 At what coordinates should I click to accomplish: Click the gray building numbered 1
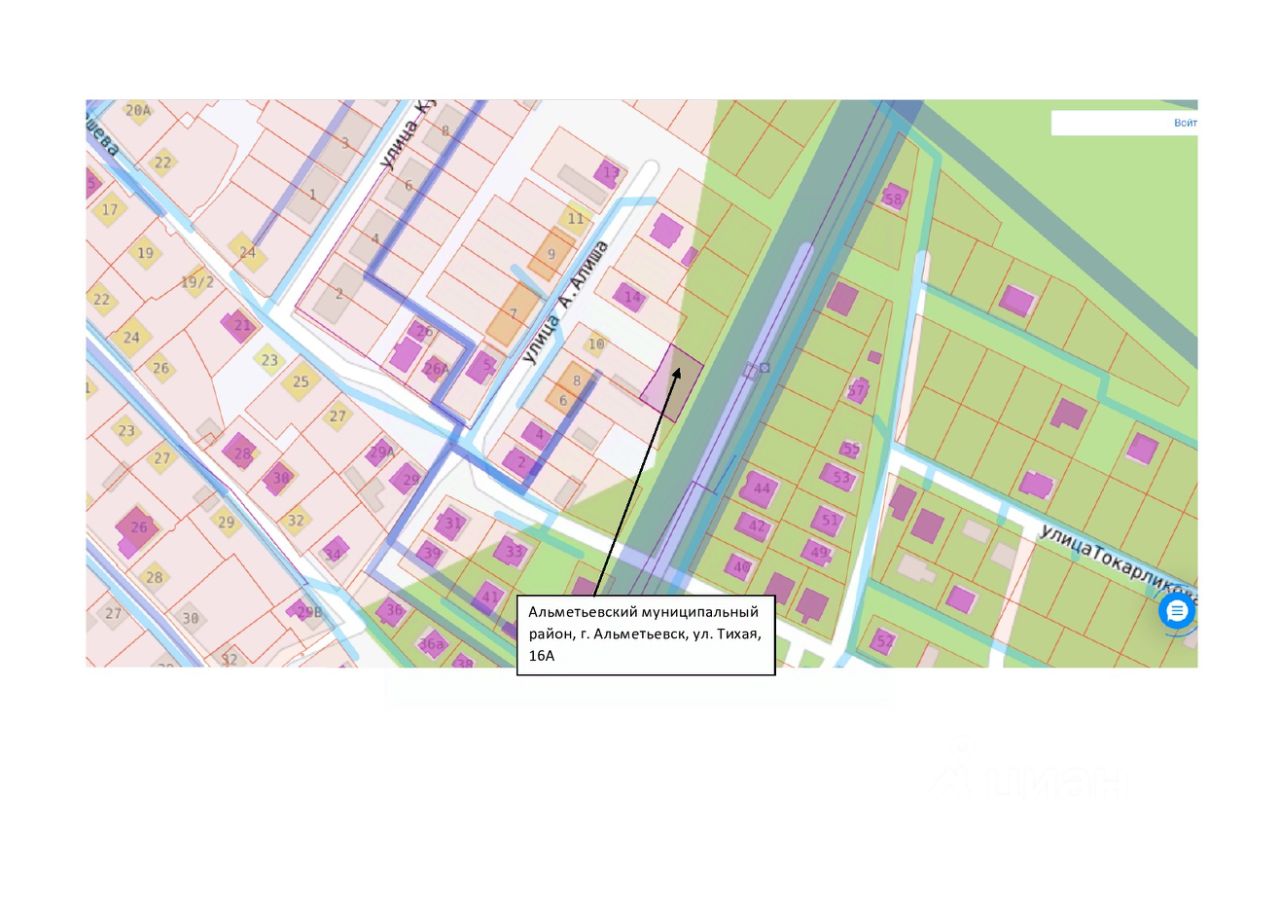tap(312, 193)
